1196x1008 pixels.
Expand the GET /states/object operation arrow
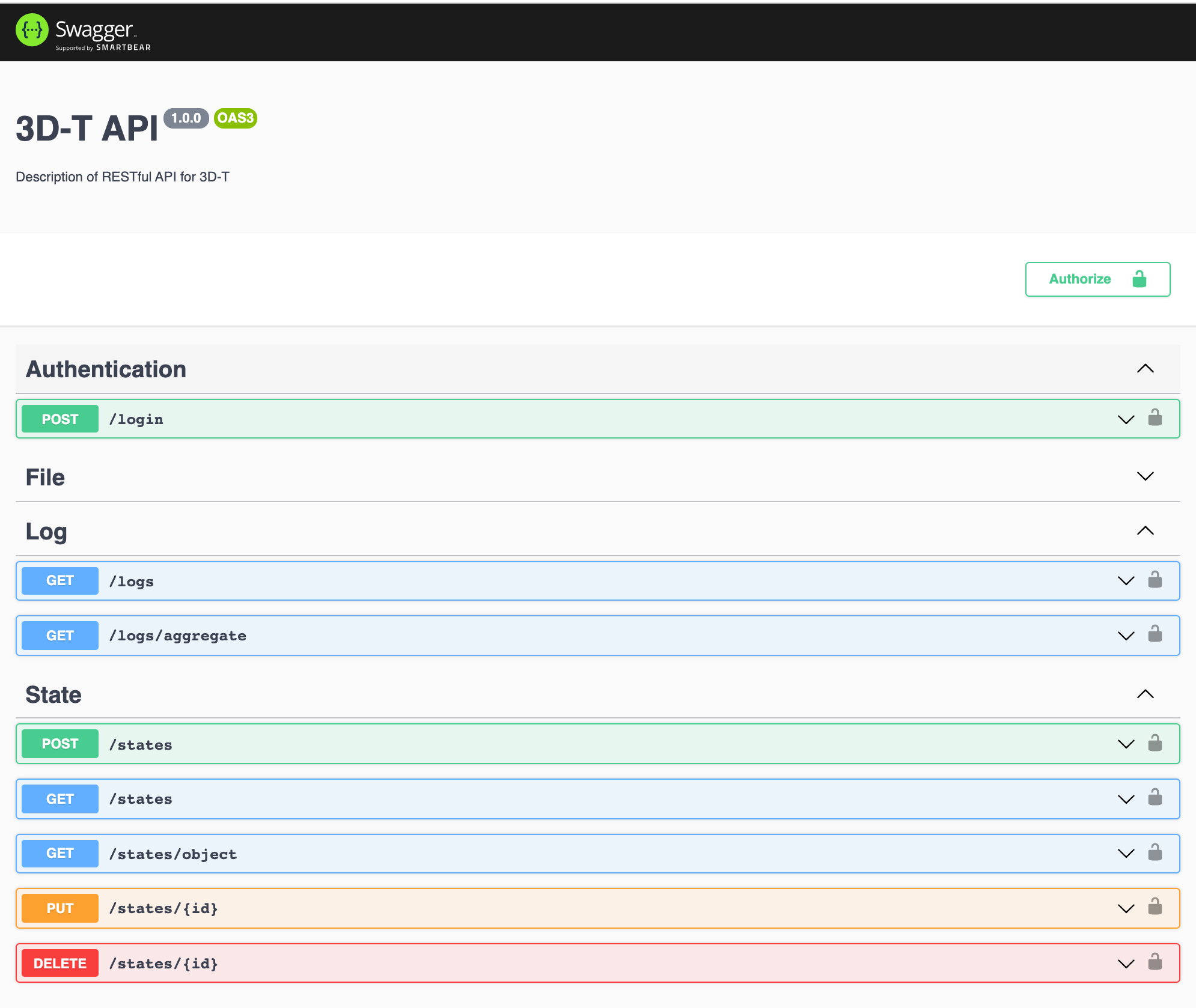(x=1126, y=854)
